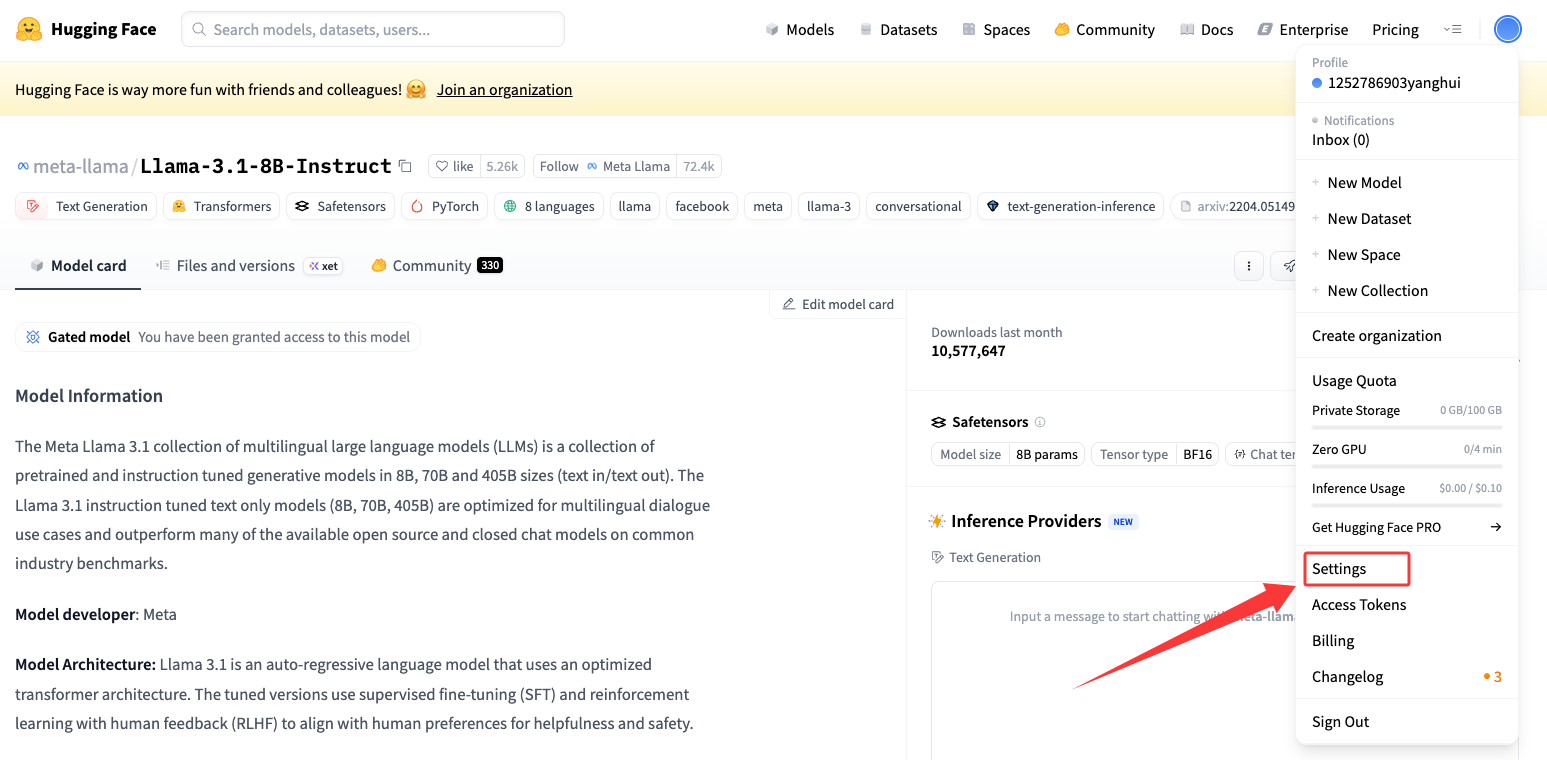Open the info icon beside Safetensors heading
The height and width of the screenshot is (760, 1547).
1040,422
